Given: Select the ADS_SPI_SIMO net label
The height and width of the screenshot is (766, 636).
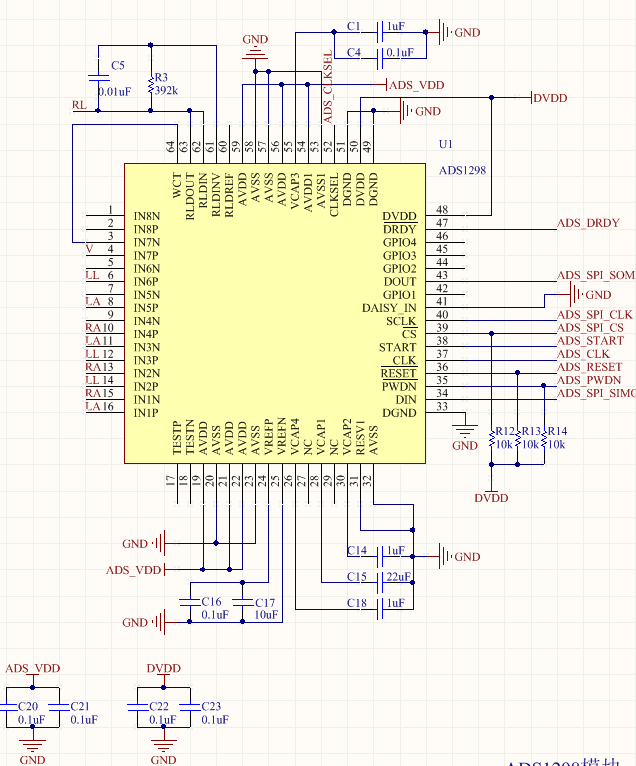Looking at the screenshot, I should pos(596,393).
